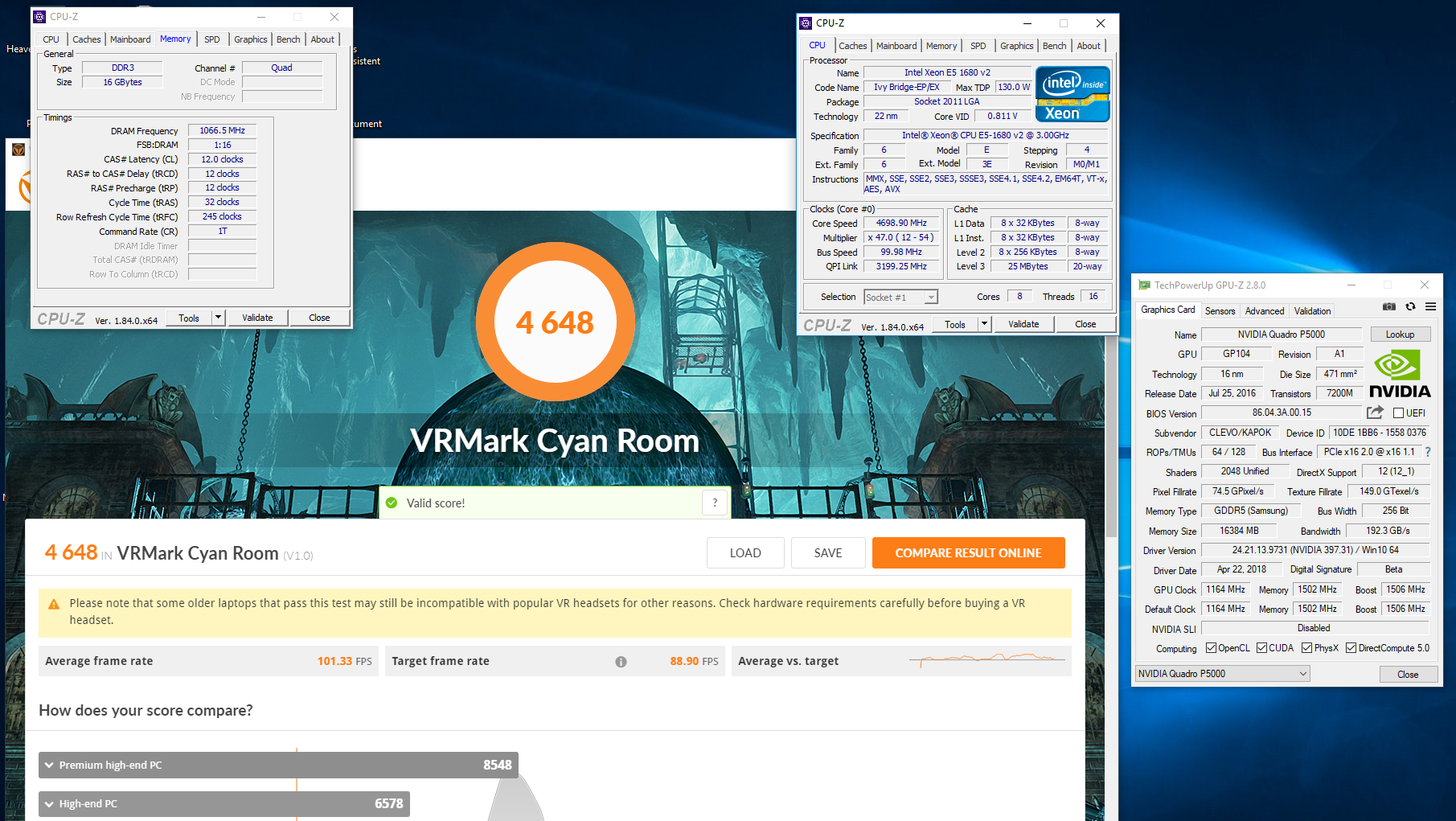Click the Core Speed value 4698.90 MHz
Screen dimensions: 1456x821
[x=901, y=223]
